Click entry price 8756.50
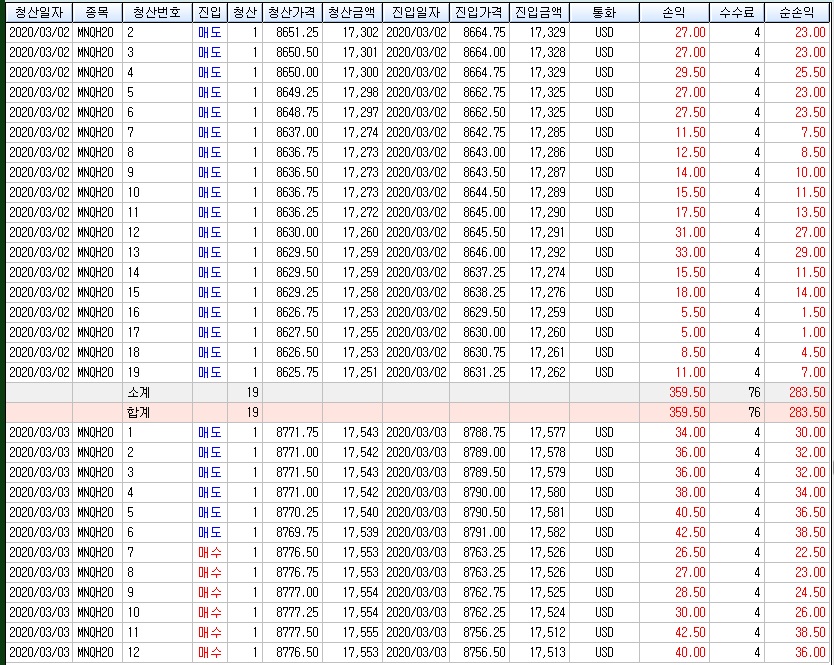This screenshot has width=834, height=665. [484, 652]
